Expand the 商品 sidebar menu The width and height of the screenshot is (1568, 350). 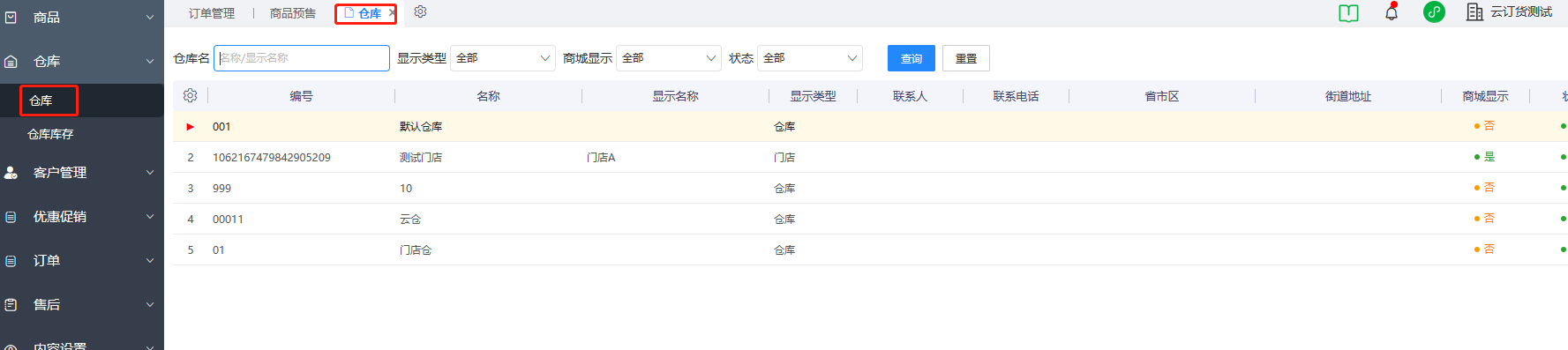point(82,17)
